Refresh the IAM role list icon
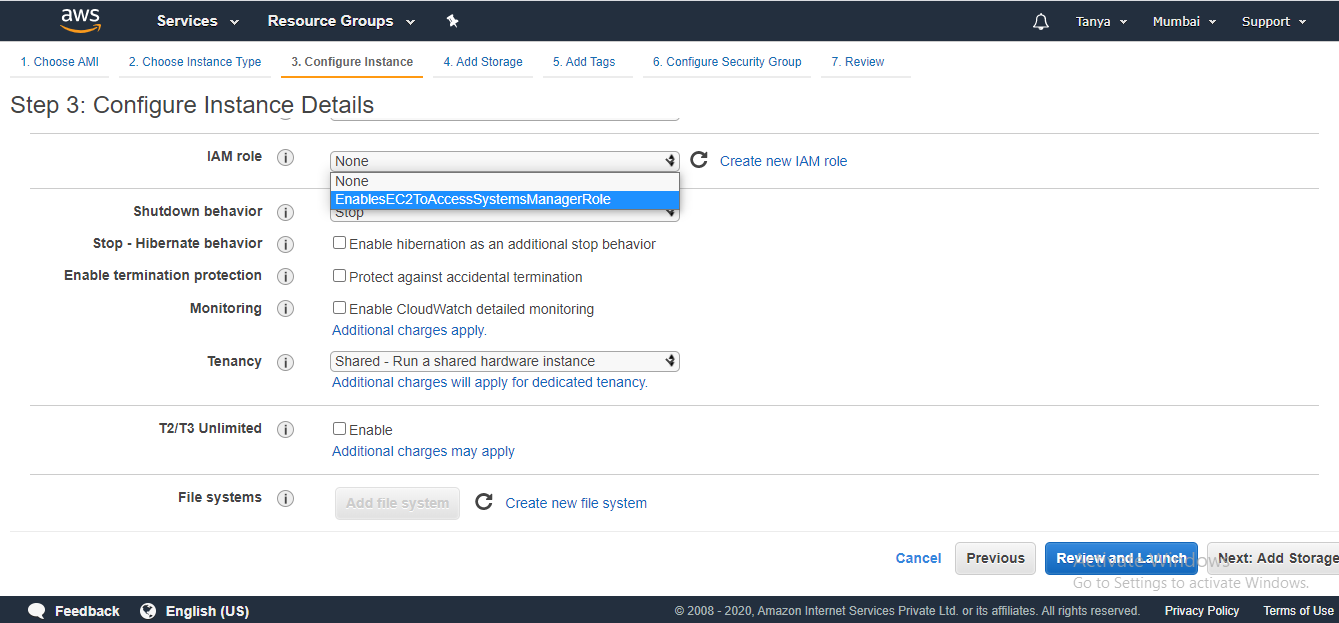The height and width of the screenshot is (623, 1339). point(699,160)
